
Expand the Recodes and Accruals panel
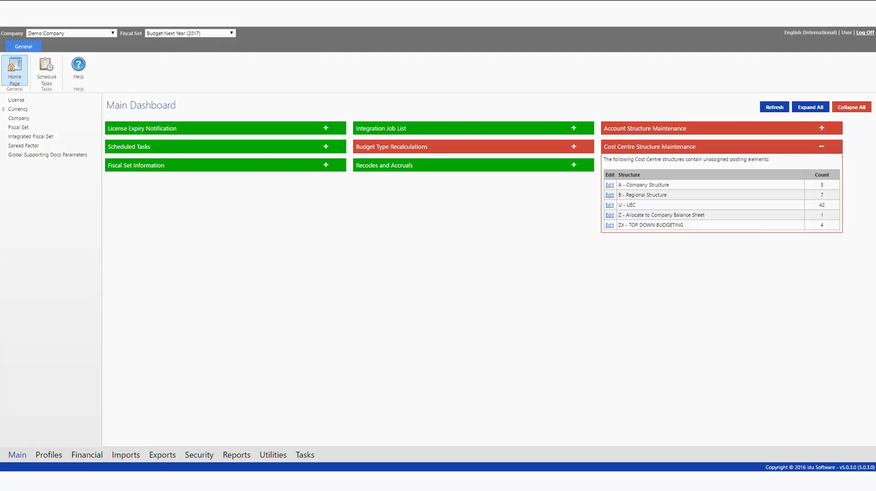pos(573,165)
